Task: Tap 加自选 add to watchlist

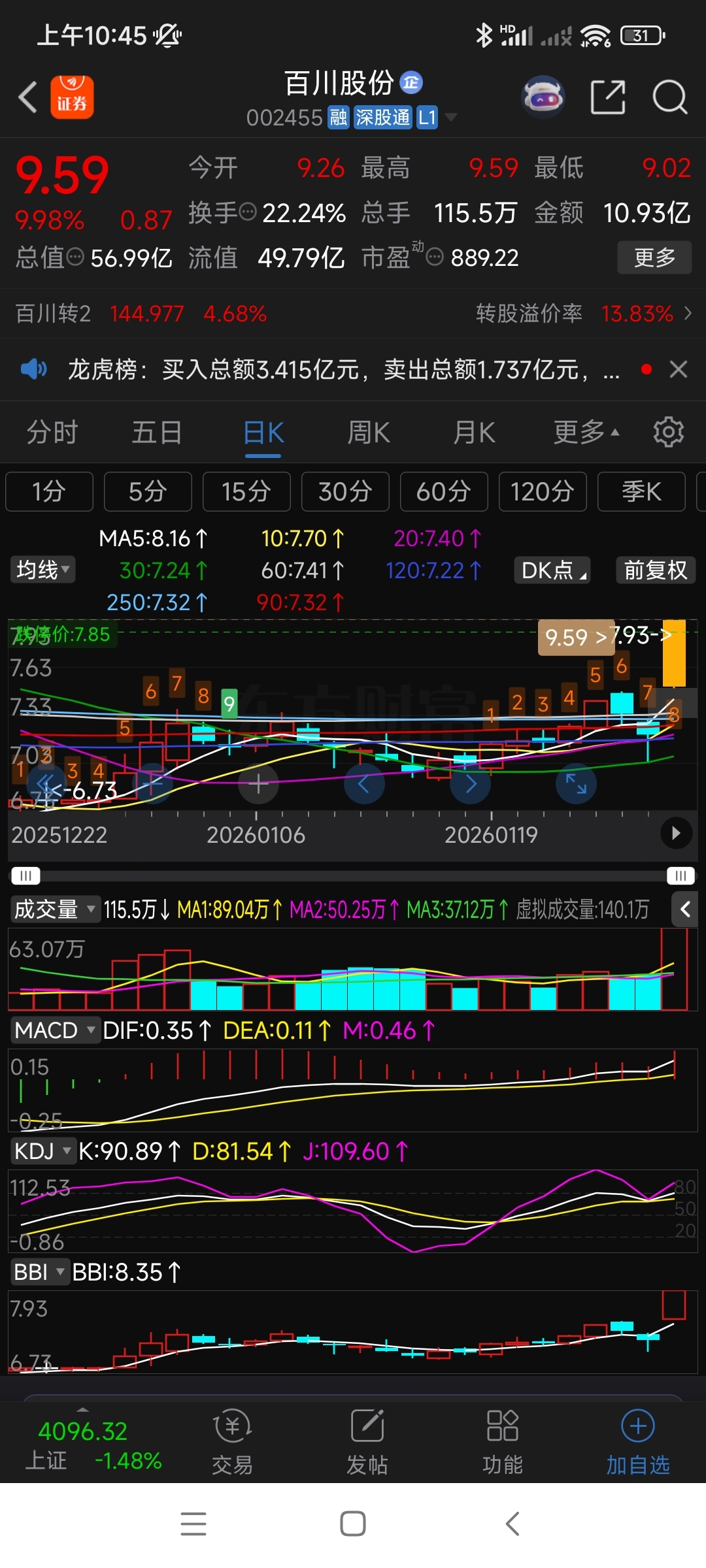Action: [638, 1443]
